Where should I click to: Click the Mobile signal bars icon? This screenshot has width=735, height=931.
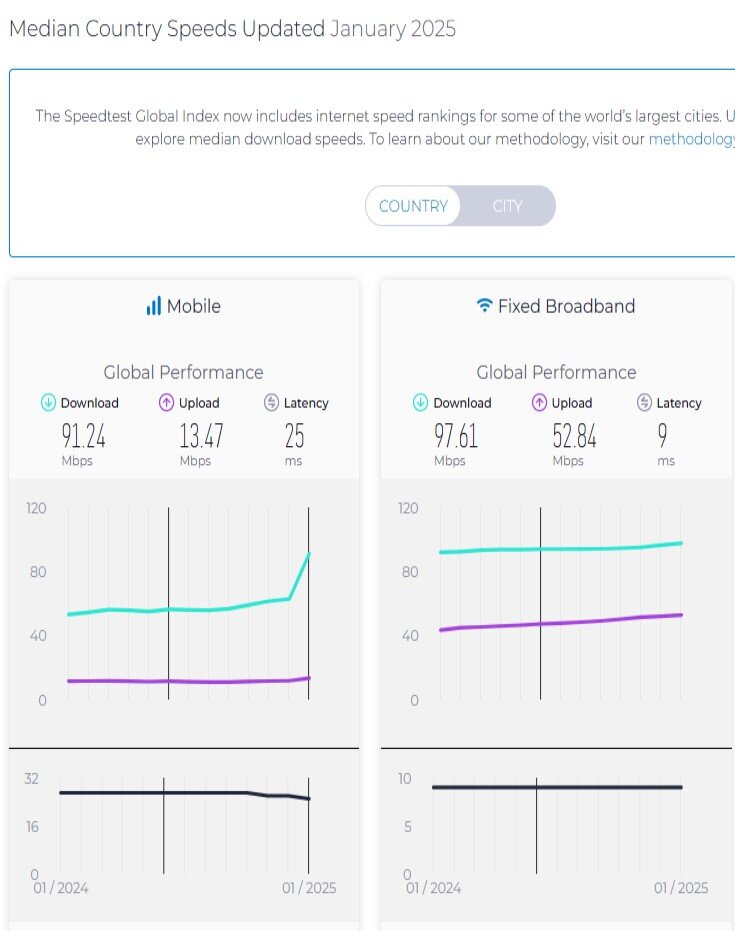click(153, 306)
